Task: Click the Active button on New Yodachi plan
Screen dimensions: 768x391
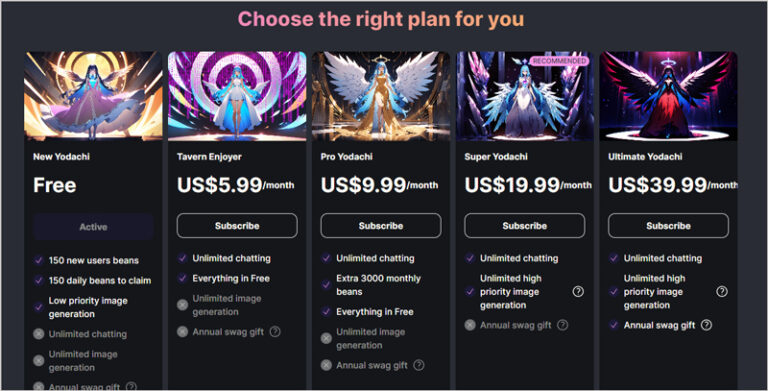Action: 93,227
